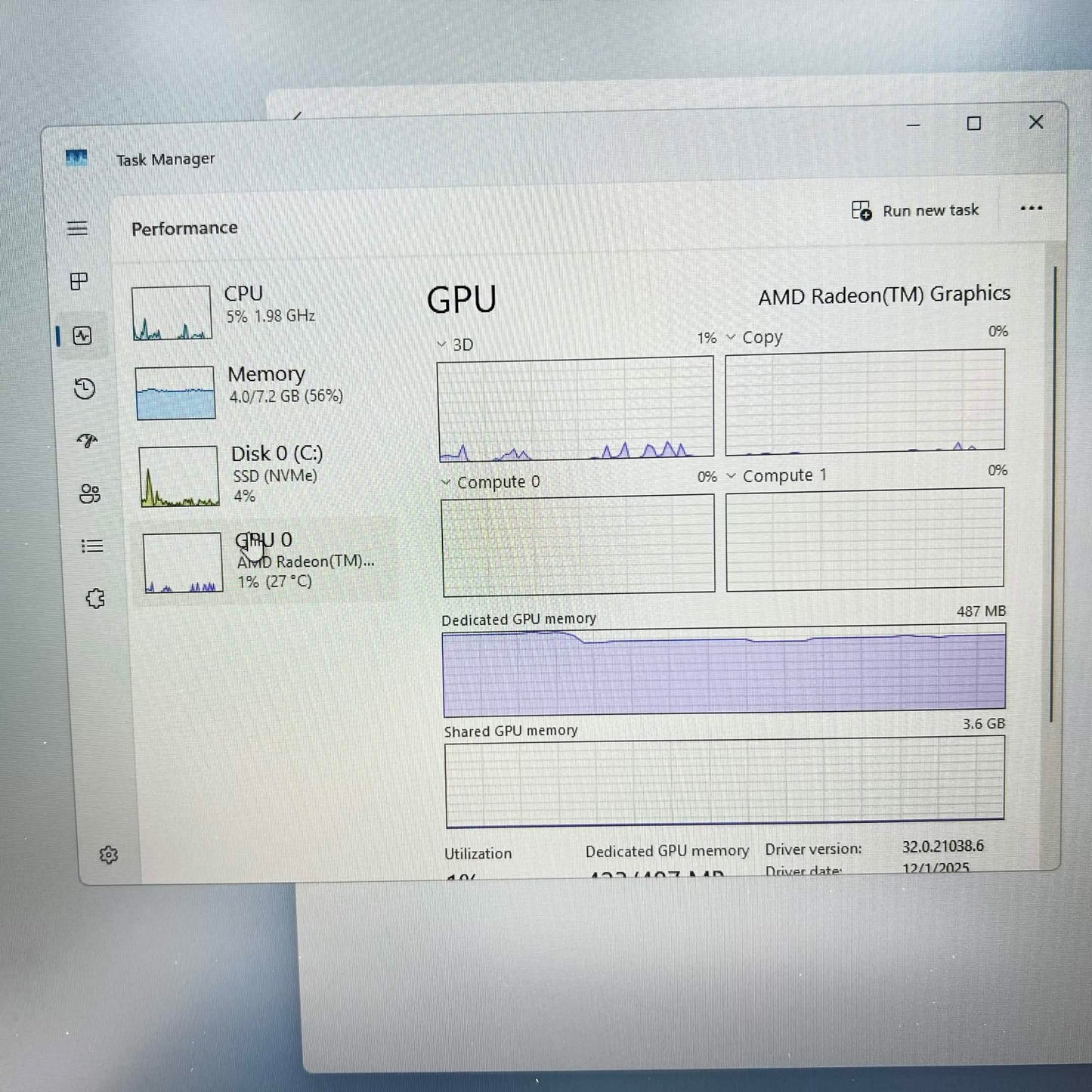Click the 3D engine usage graph
Image resolution: width=1092 pixels, height=1092 pixels.
(x=576, y=409)
